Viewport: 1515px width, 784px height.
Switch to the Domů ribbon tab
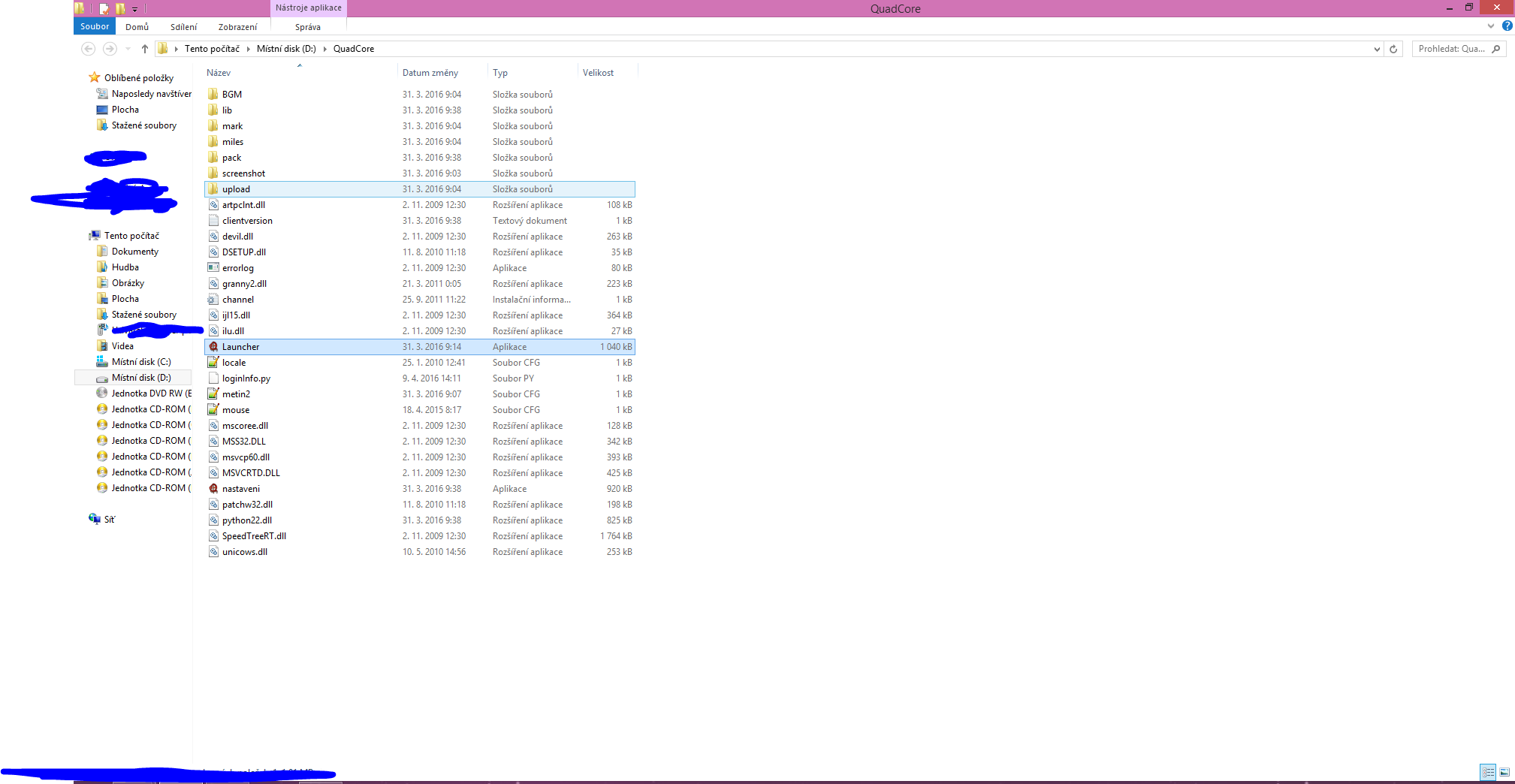point(137,27)
